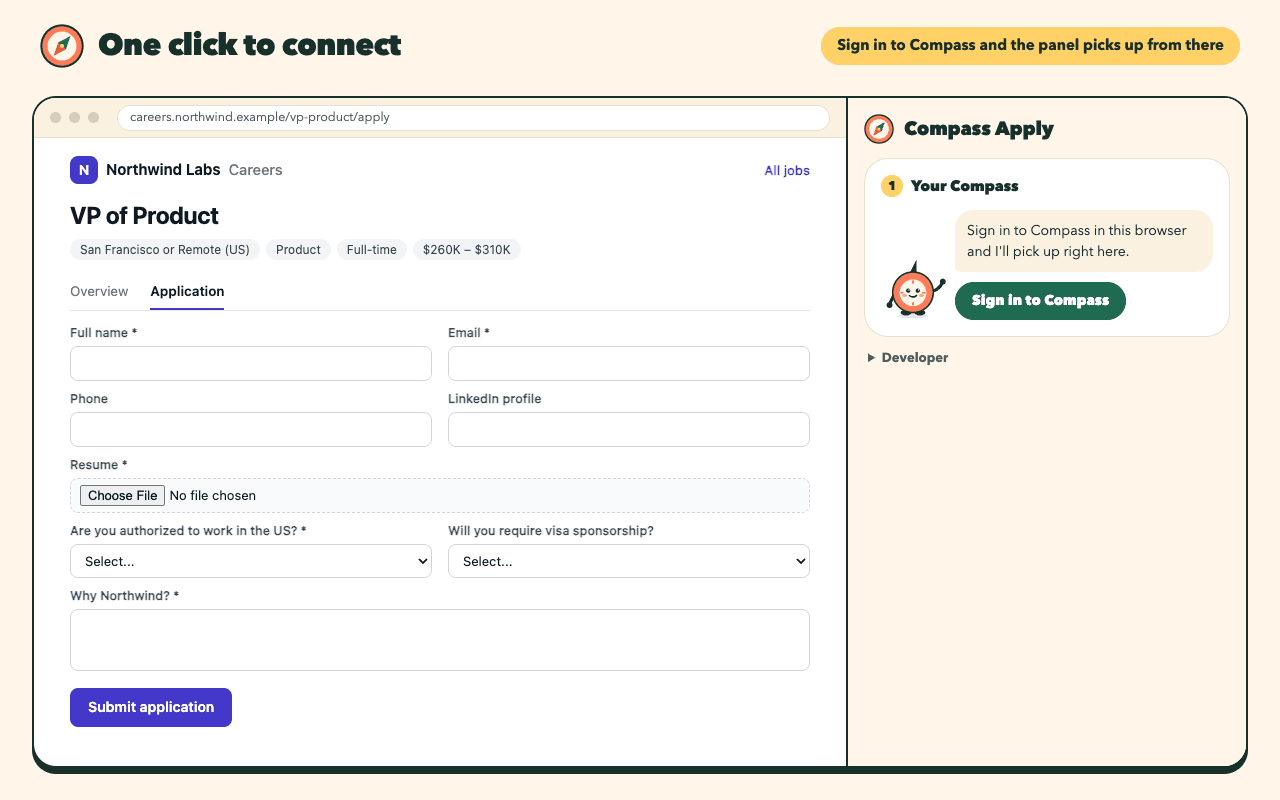Screen dimensions: 1280x800
Task: Click the Your Compass step heading
Action: (964, 186)
